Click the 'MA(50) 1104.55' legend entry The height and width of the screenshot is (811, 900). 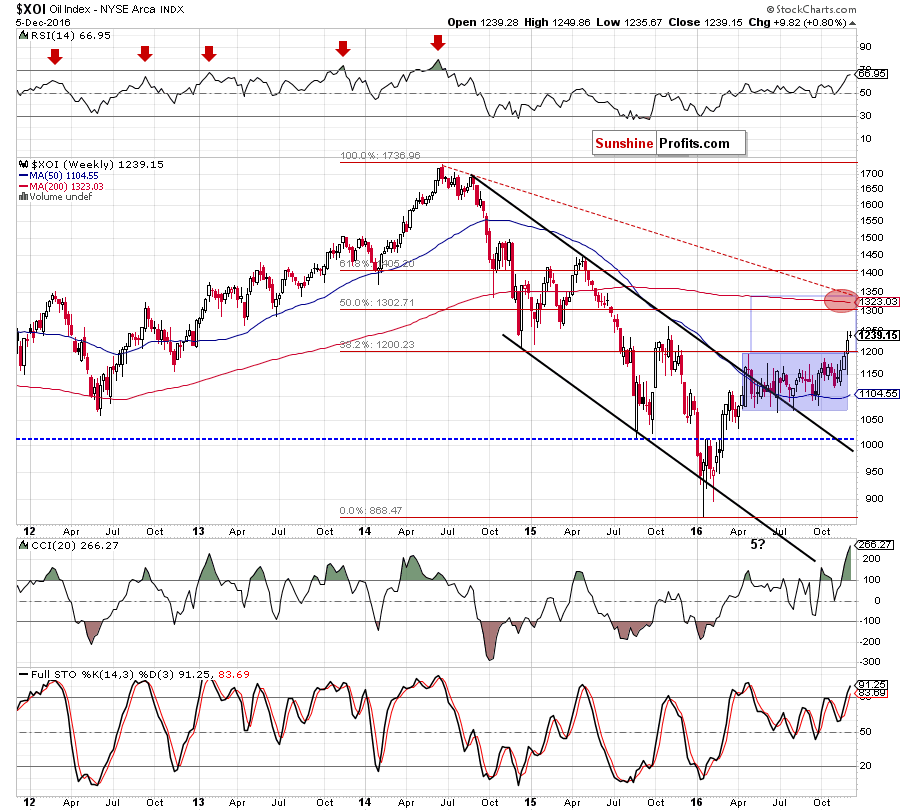[64, 176]
